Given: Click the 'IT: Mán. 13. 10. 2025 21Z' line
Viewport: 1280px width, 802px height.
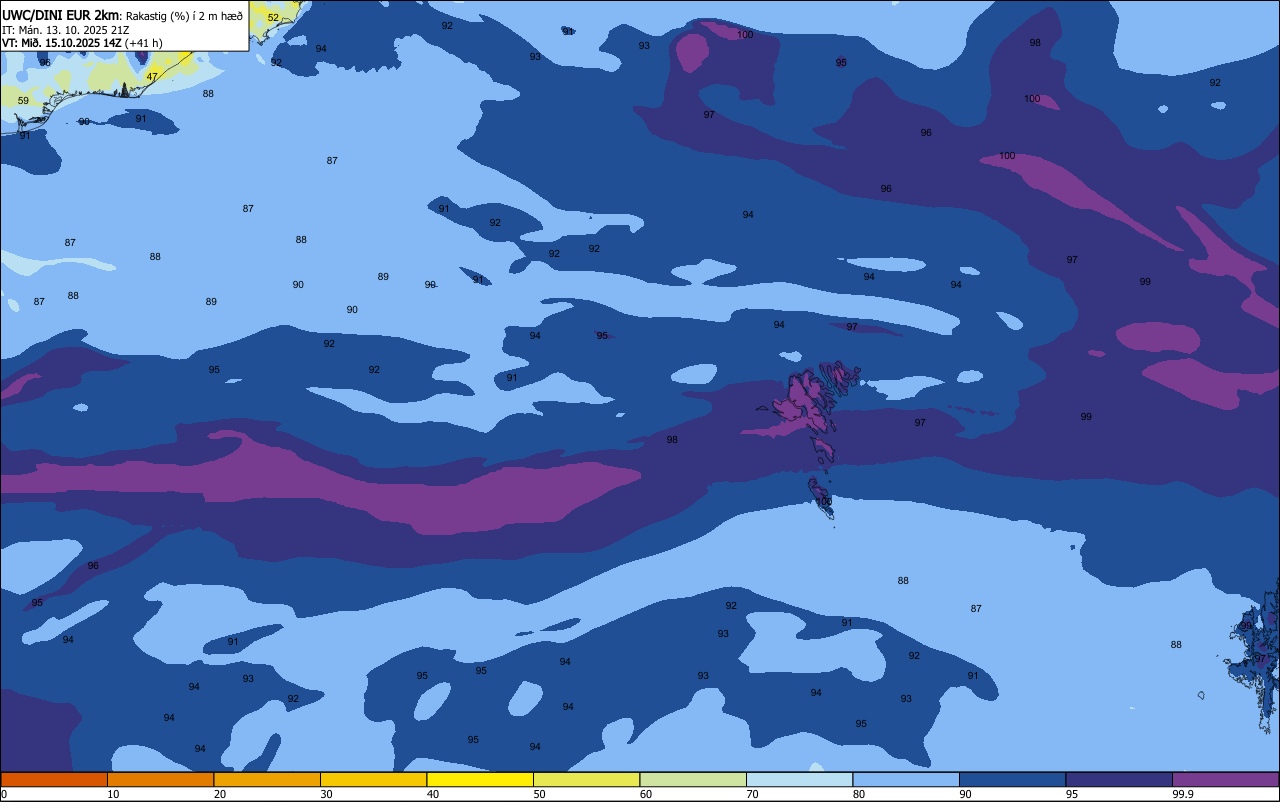Looking at the screenshot, I should tap(65, 29).
